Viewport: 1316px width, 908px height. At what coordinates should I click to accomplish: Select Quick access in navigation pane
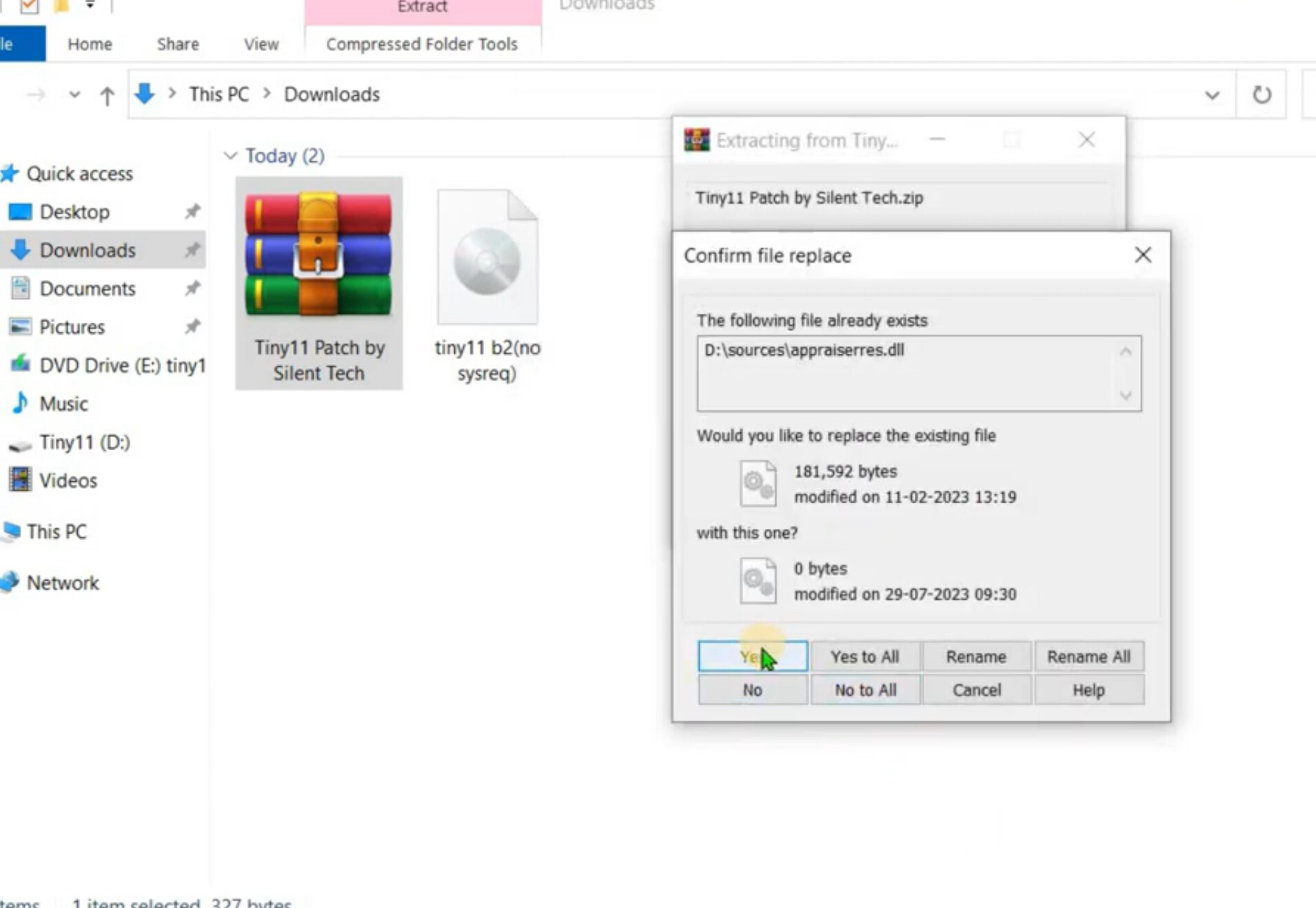tap(79, 174)
